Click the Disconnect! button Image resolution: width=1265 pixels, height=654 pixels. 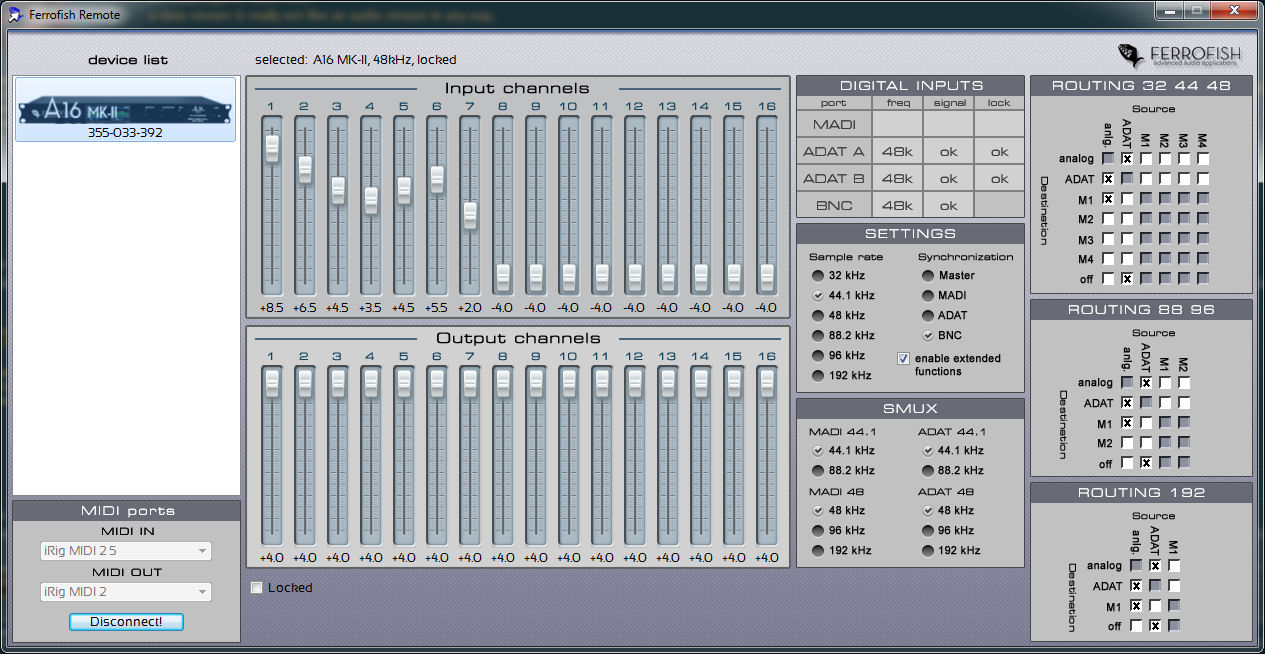point(126,621)
